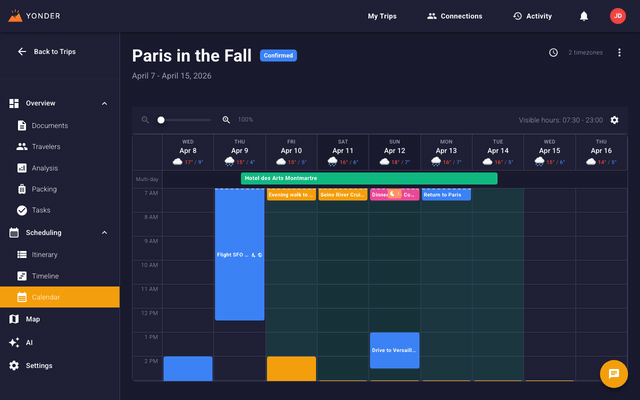Select the Apr 9 Thursday column header
This screenshot has height=400, width=640.
coord(240,152)
